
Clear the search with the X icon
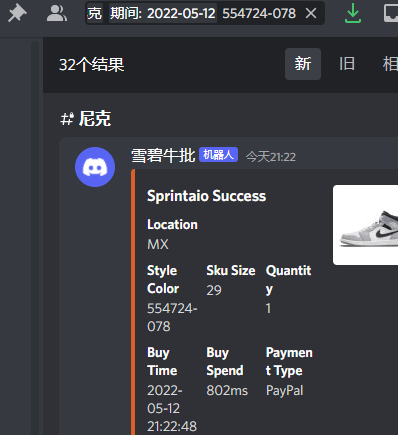[311, 14]
